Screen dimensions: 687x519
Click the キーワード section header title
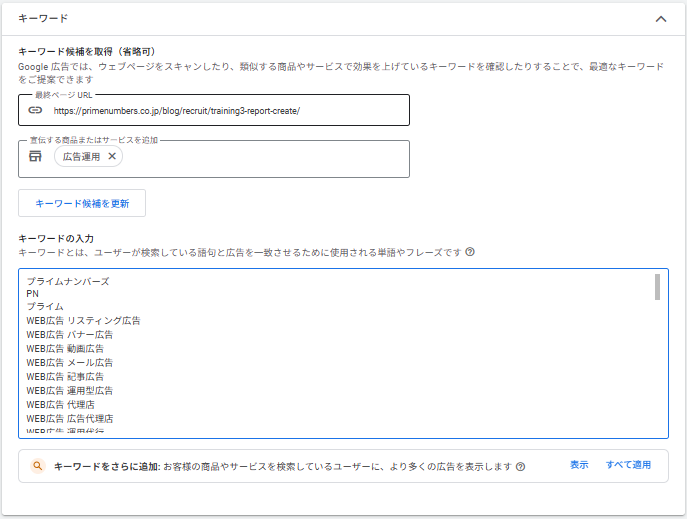coord(44,18)
